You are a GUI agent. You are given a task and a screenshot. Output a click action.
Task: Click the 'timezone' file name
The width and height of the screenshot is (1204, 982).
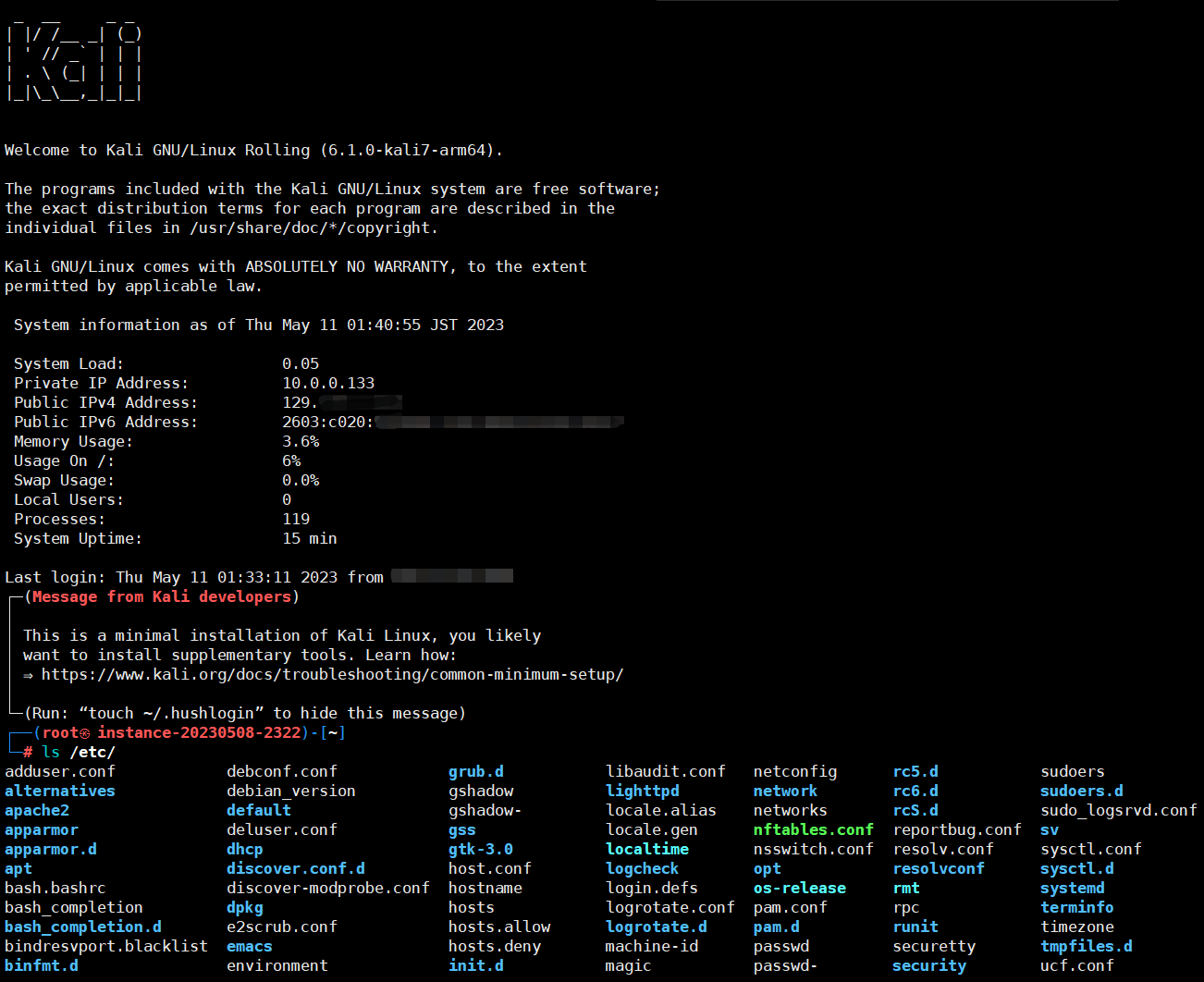(x=1077, y=927)
